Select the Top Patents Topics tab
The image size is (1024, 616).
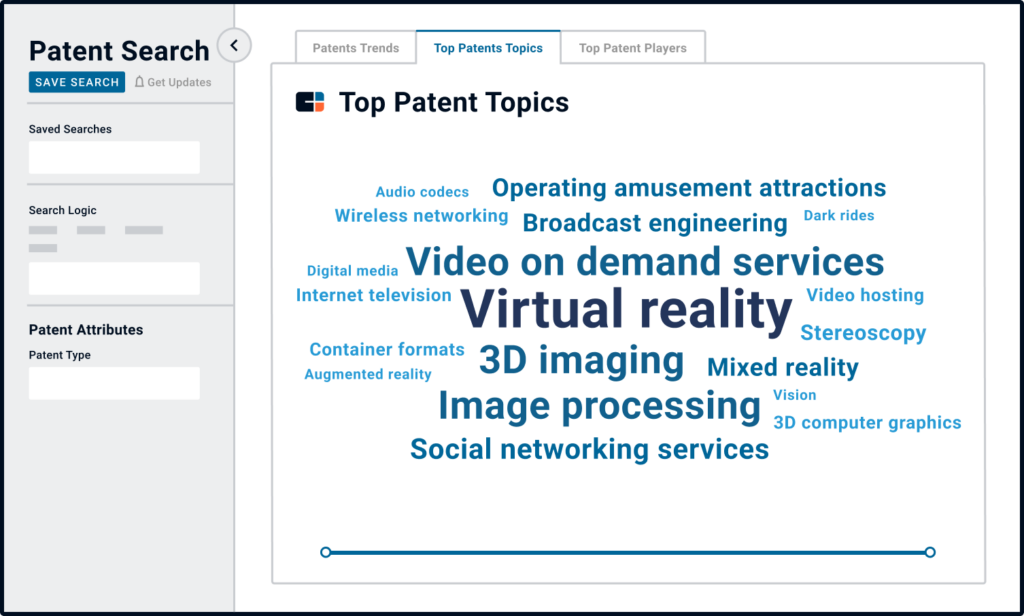(x=488, y=48)
